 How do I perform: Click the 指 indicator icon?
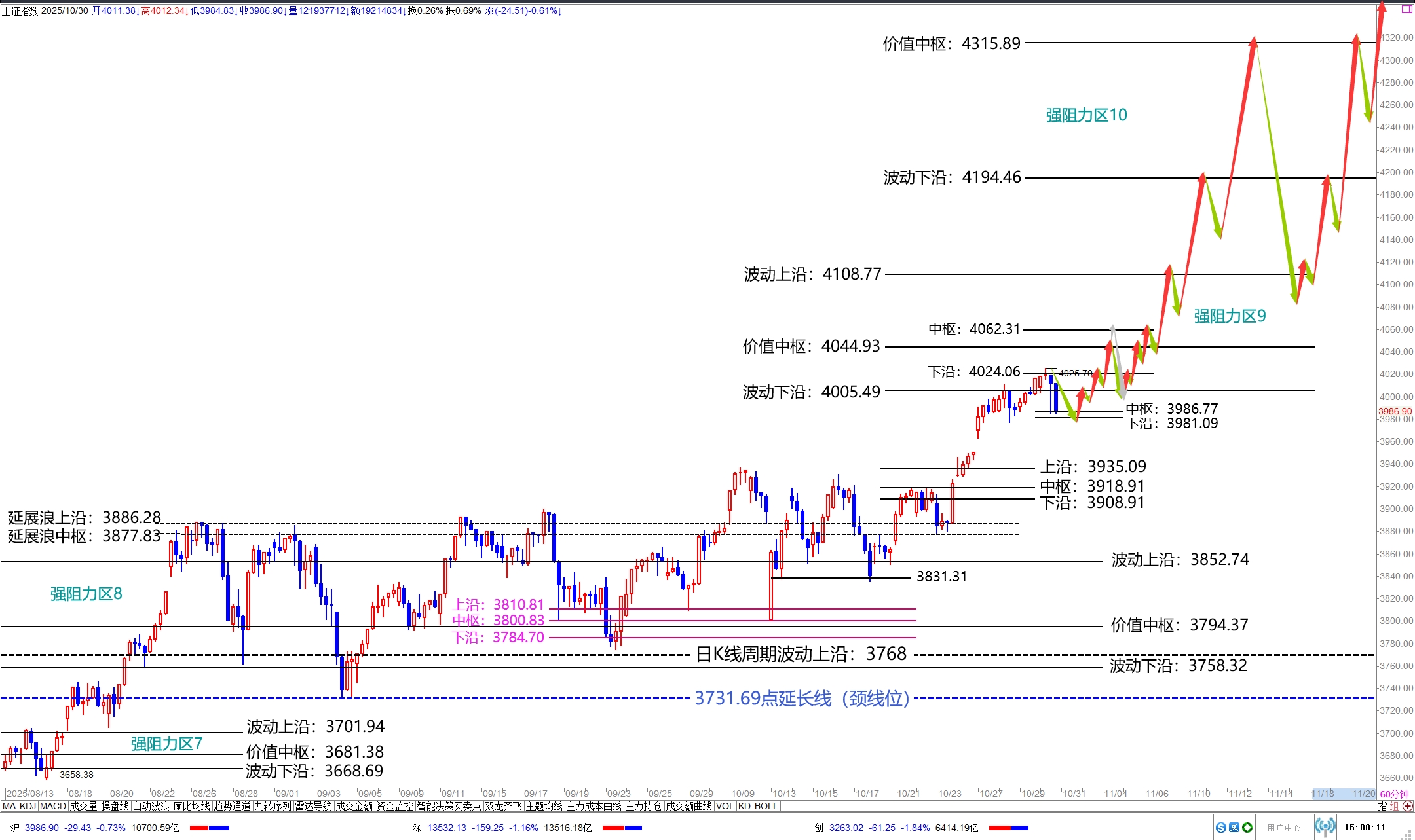(x=1382, y=806)
